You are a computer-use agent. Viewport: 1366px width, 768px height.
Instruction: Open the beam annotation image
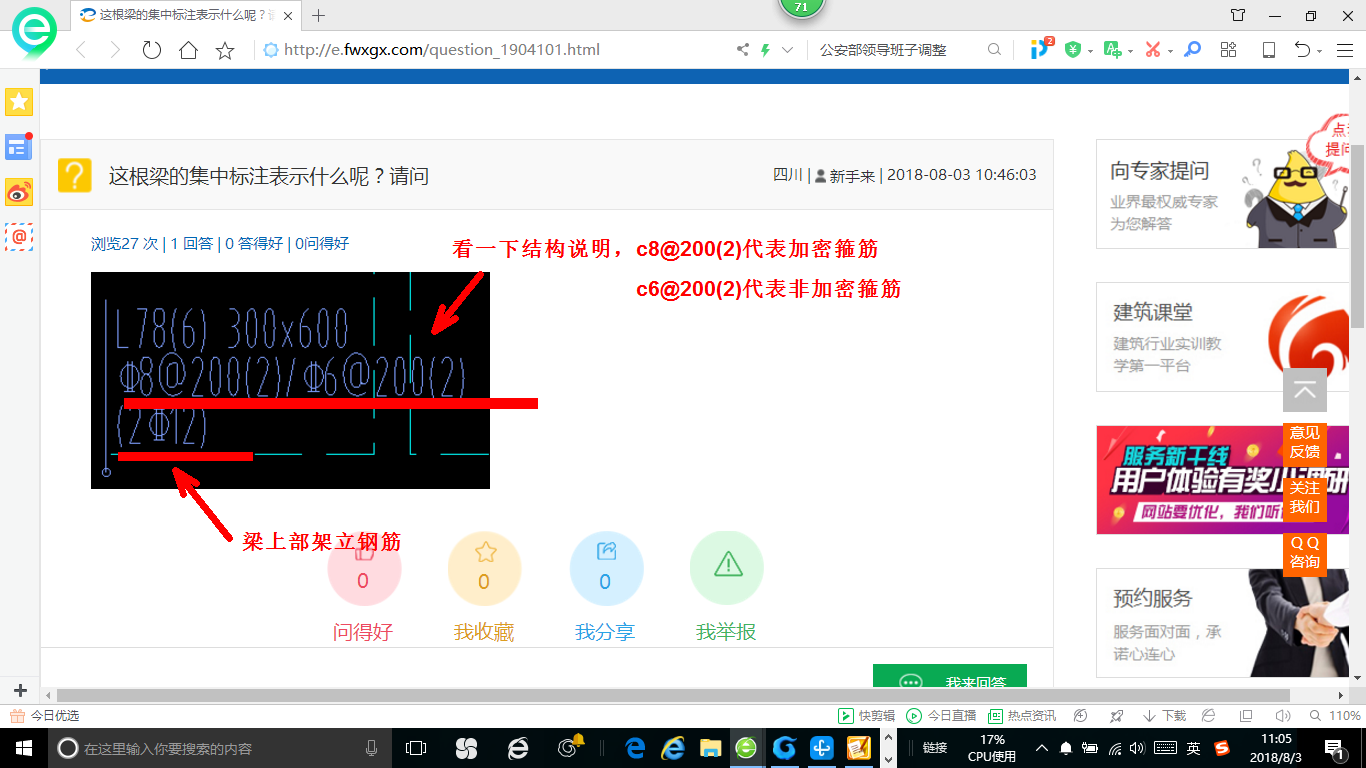click(x=290, y=380)
